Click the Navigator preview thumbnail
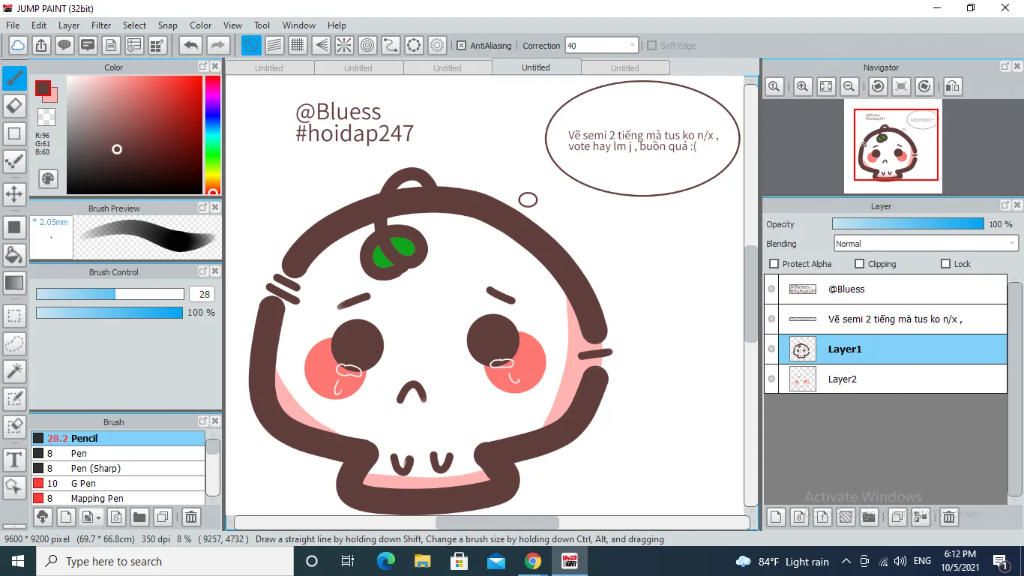1024x576 pixels. (x=893, y=146)
